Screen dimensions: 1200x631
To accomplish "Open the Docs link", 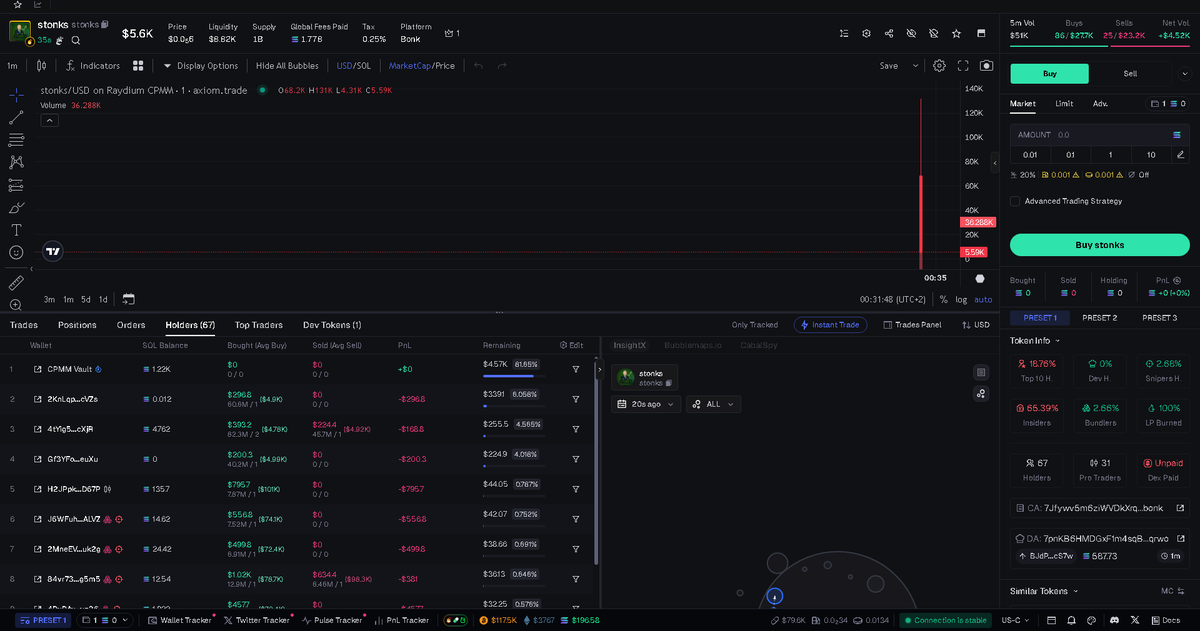I will [x=1165, y=620].
